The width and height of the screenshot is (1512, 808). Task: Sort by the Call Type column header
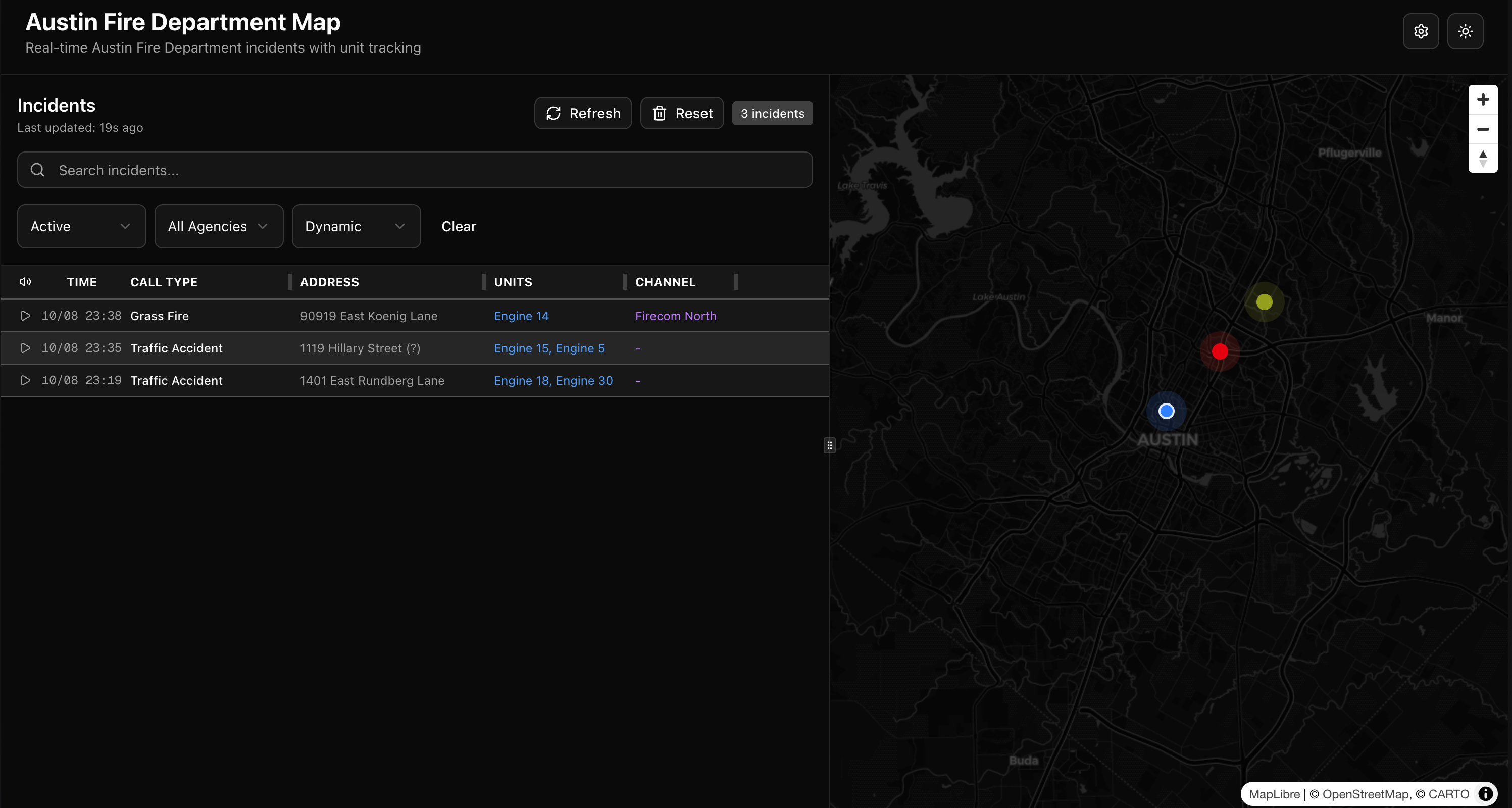164,282
